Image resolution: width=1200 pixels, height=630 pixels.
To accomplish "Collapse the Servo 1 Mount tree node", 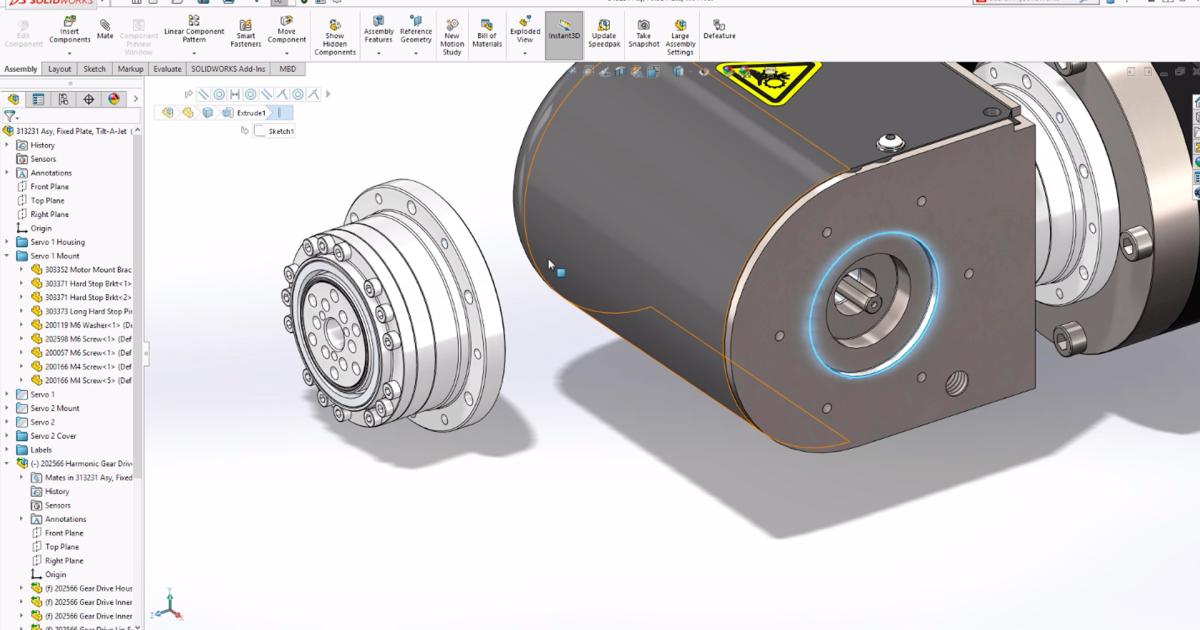I will click(x=7, y=255).
